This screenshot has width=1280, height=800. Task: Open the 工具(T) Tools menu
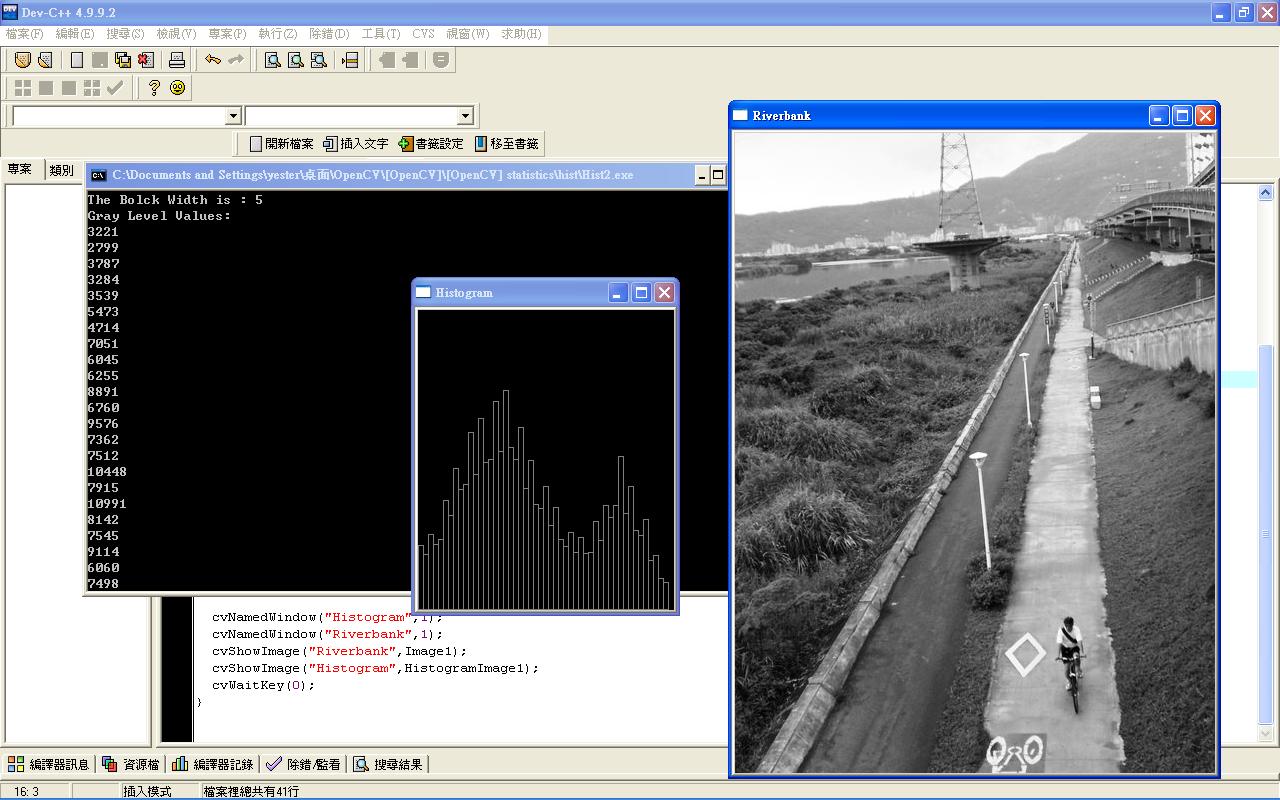[381, 34]
